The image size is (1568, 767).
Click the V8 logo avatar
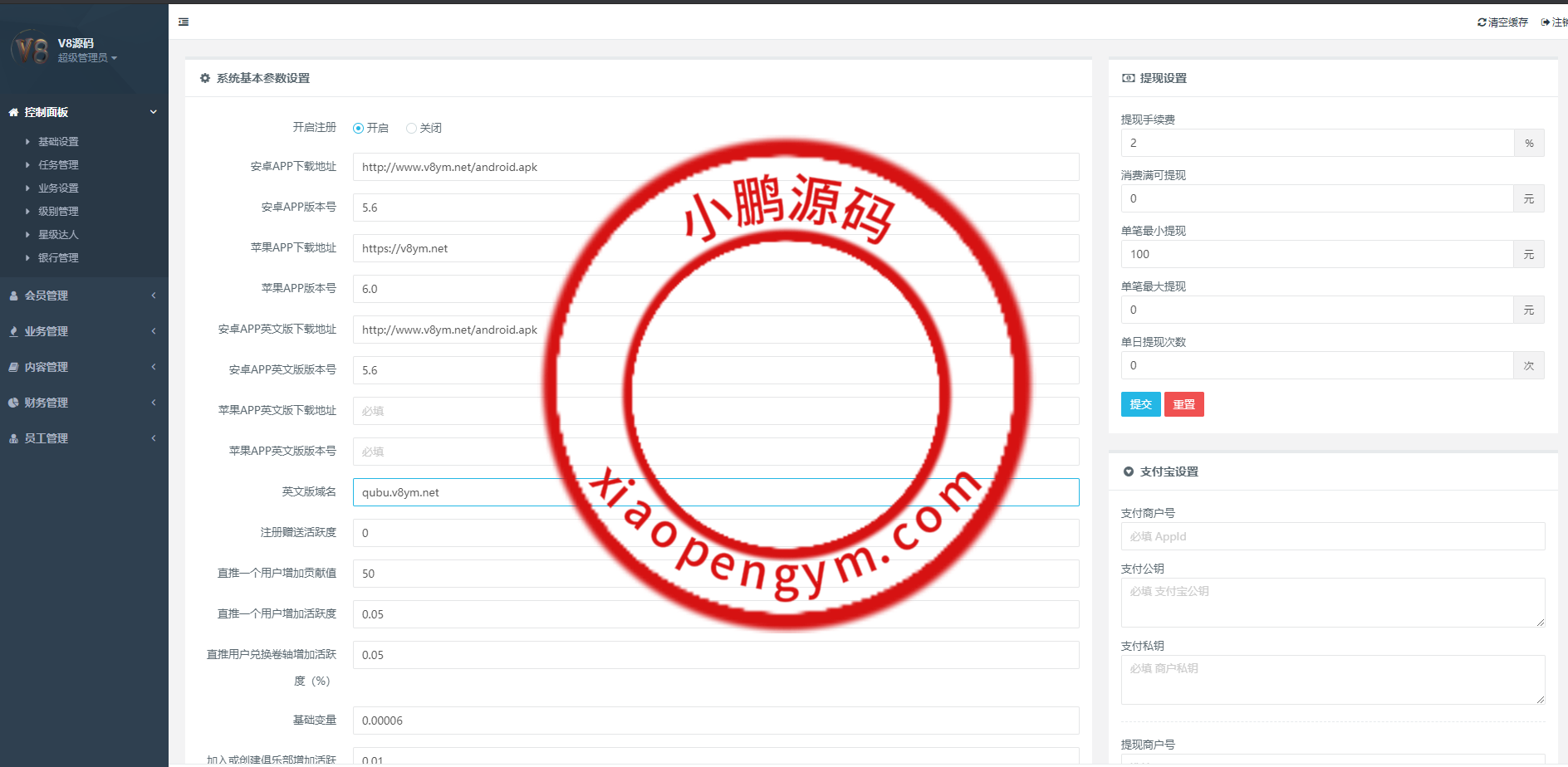click(x=32, y=49)
